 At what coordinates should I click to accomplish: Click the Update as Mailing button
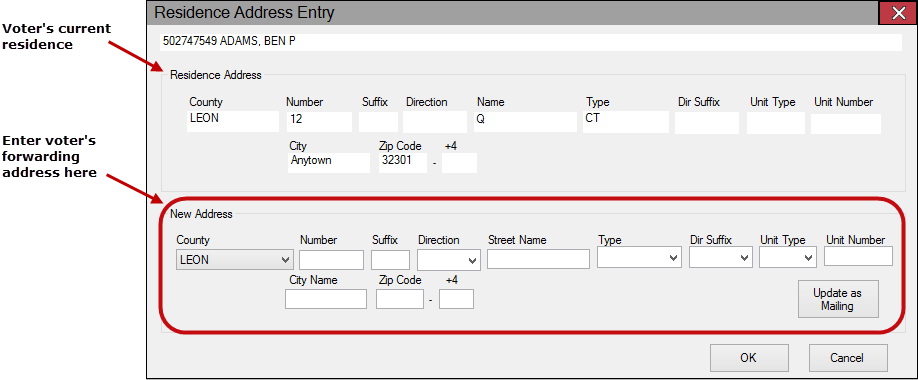tap(838, 299)
